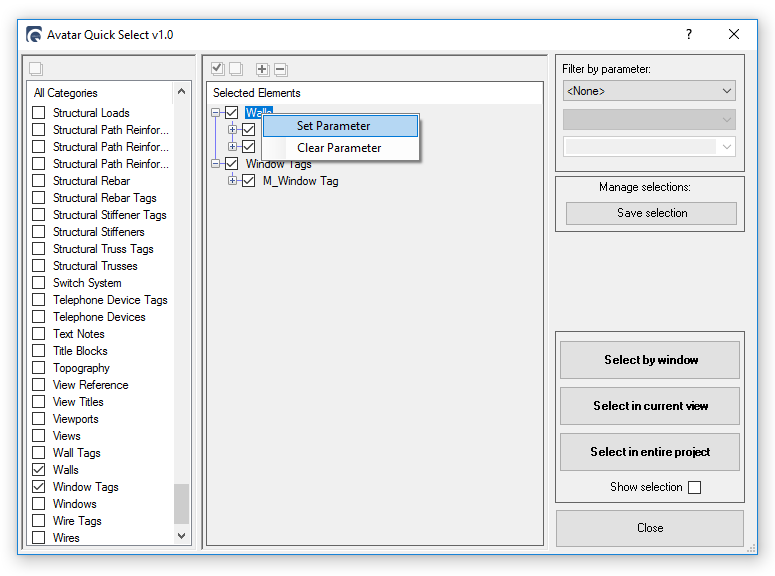Check the Structural Rebar Tags category

point(39,198)
